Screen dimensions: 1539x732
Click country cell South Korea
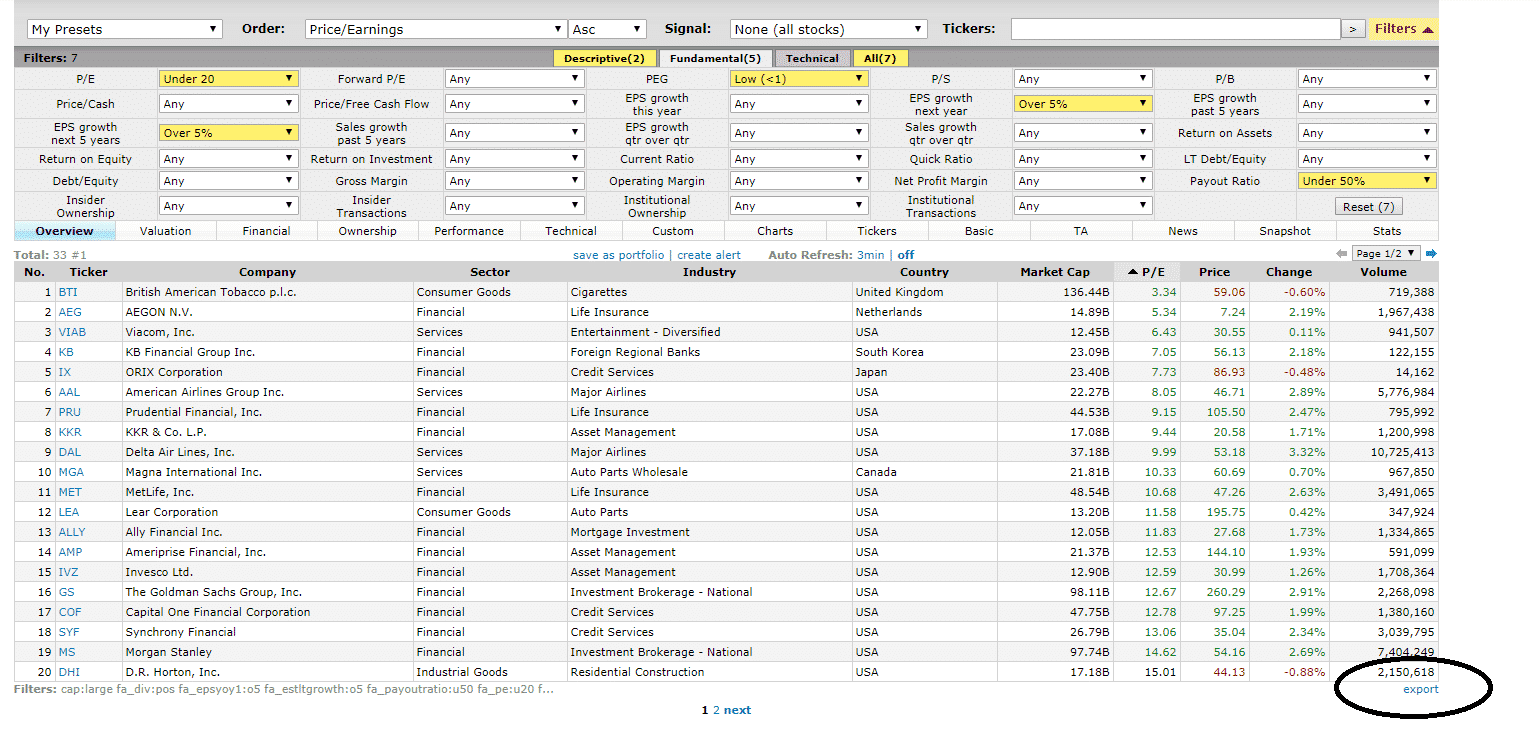(889, 352)
